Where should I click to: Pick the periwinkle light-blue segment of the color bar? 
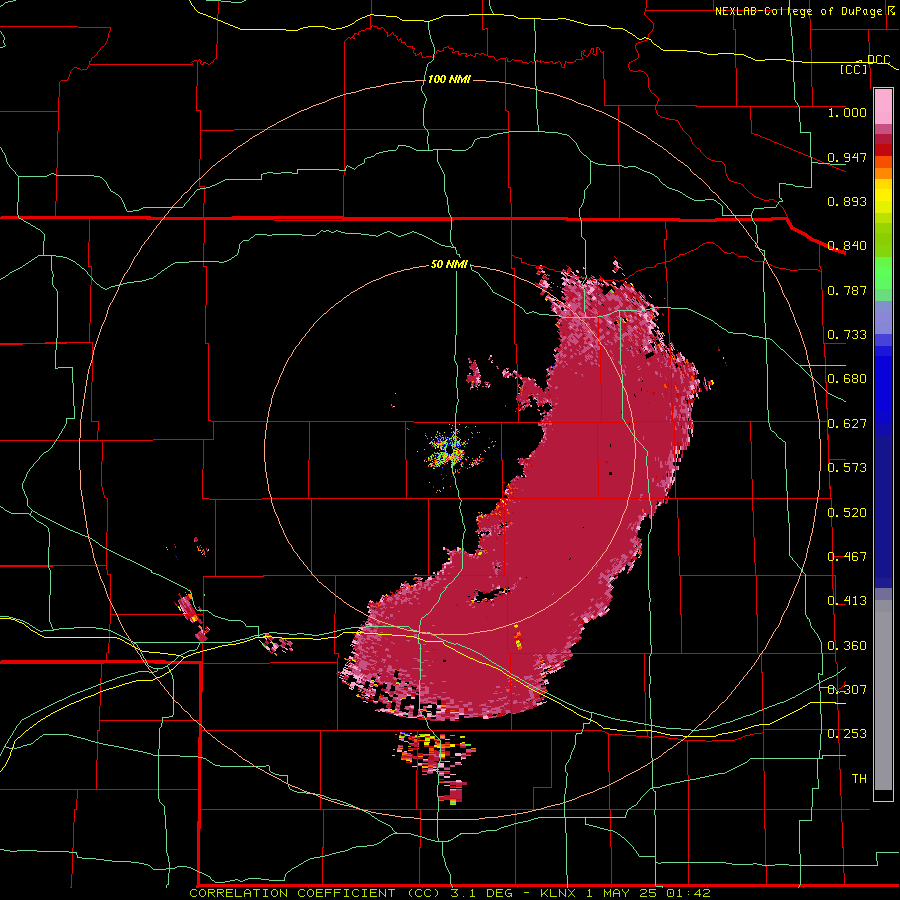tap(883, 319)
